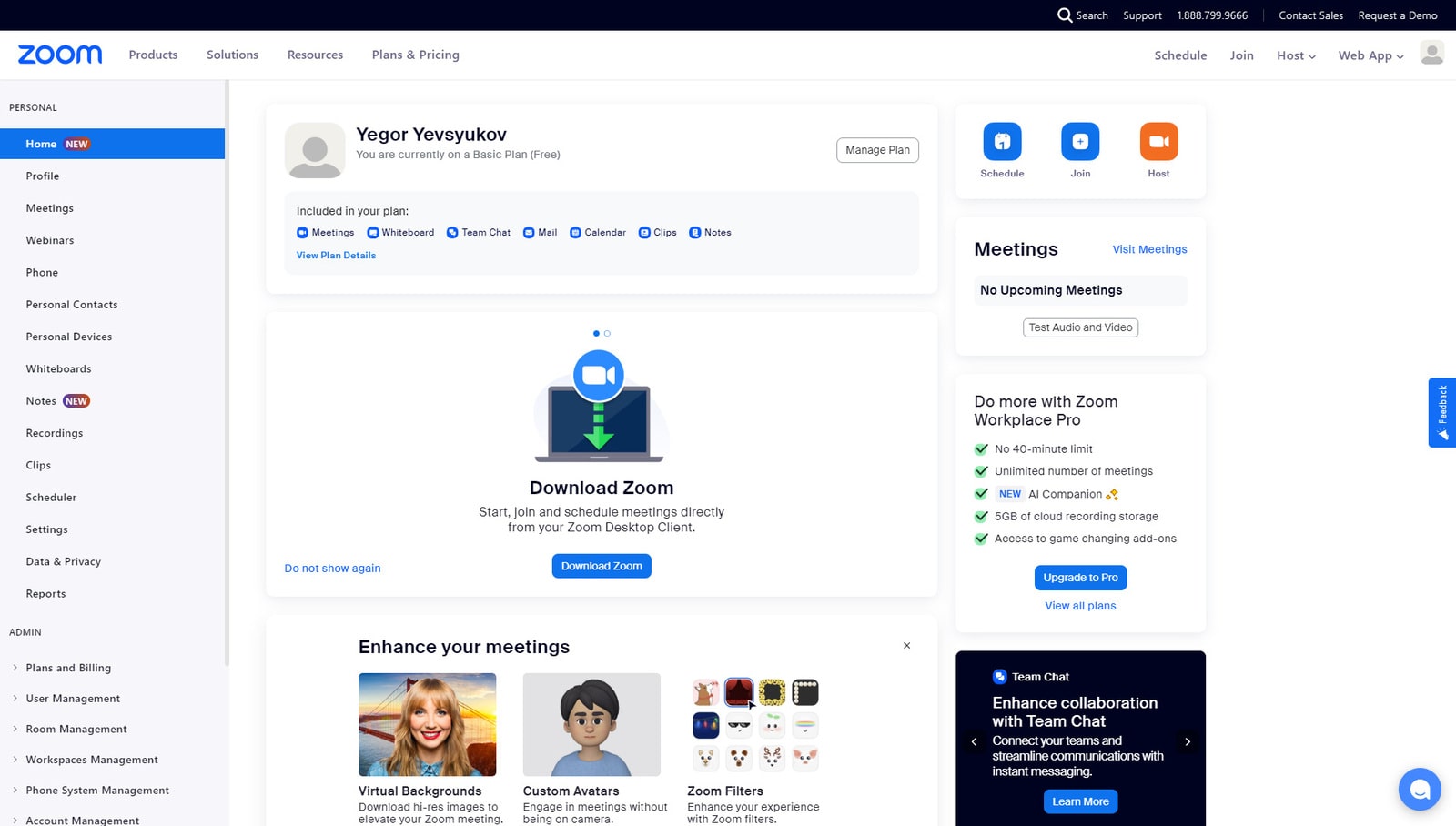Viewport: 1456px width, 826px height.
Task: Click the Notes plan feature icon
Action: tap(695, 233)
